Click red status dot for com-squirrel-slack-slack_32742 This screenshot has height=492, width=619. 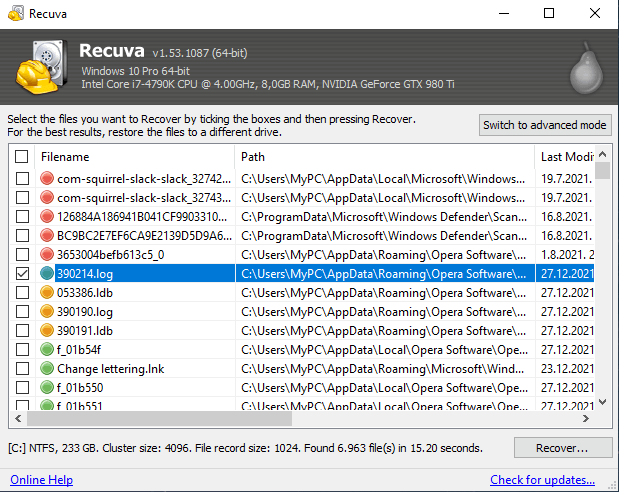47,178
